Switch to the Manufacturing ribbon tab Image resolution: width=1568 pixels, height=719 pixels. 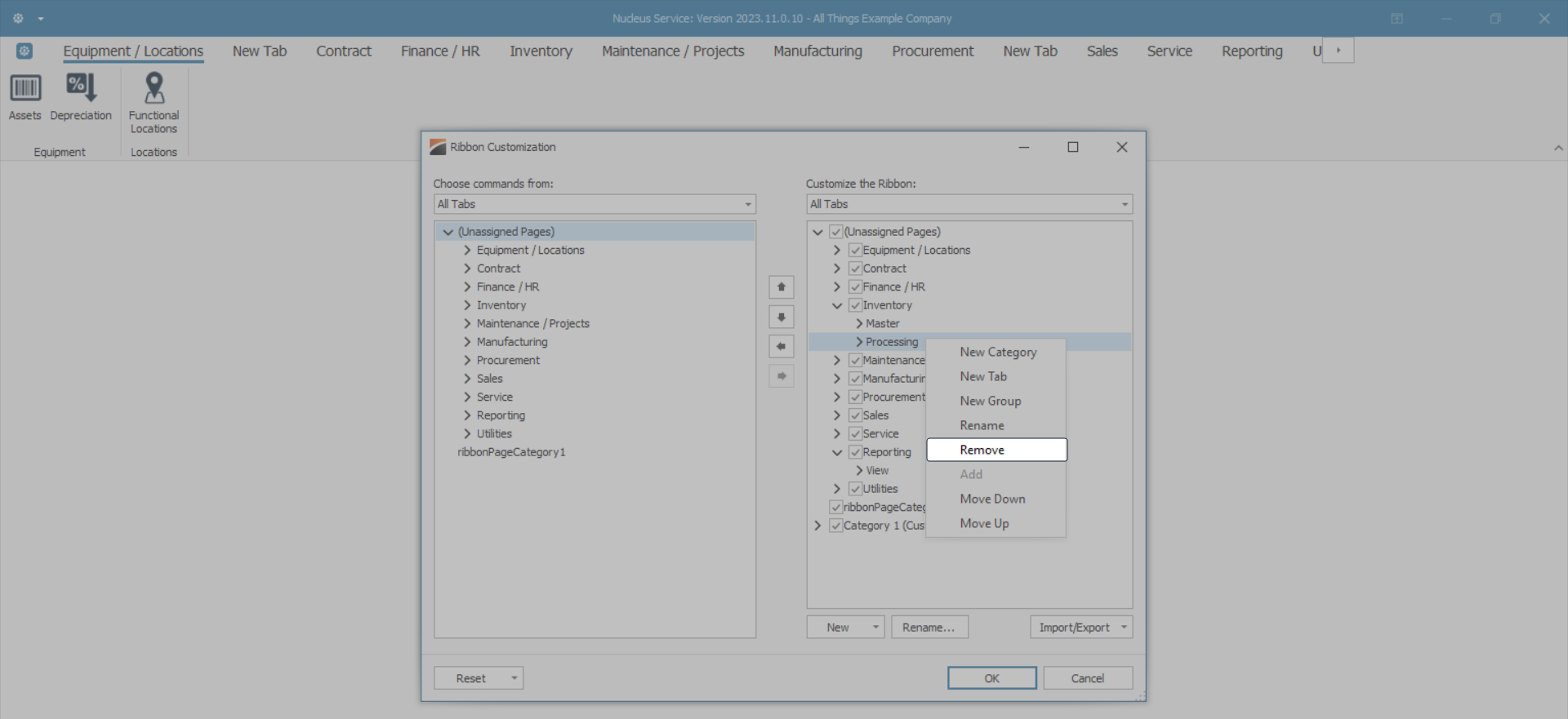[x=817, y=51]
